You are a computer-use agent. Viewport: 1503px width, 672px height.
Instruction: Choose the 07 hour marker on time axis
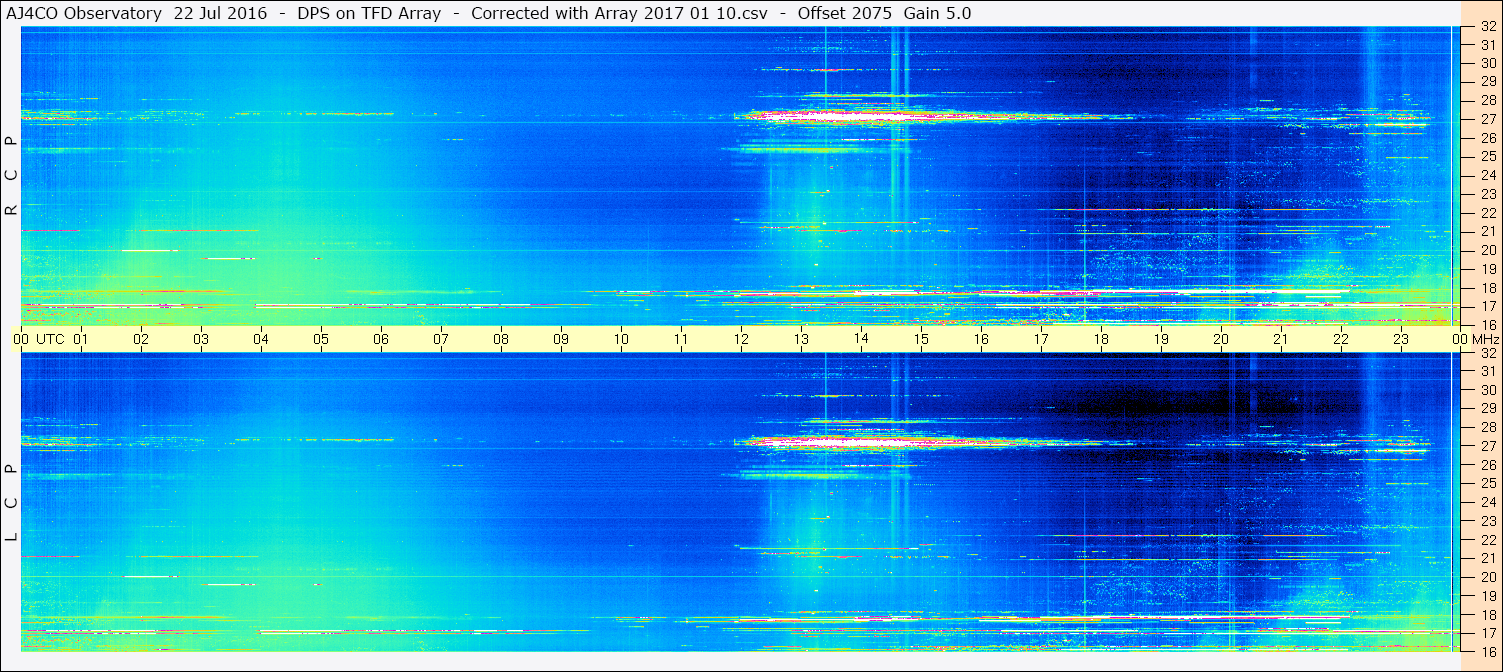pyautogui.click(x=441, y=339)
